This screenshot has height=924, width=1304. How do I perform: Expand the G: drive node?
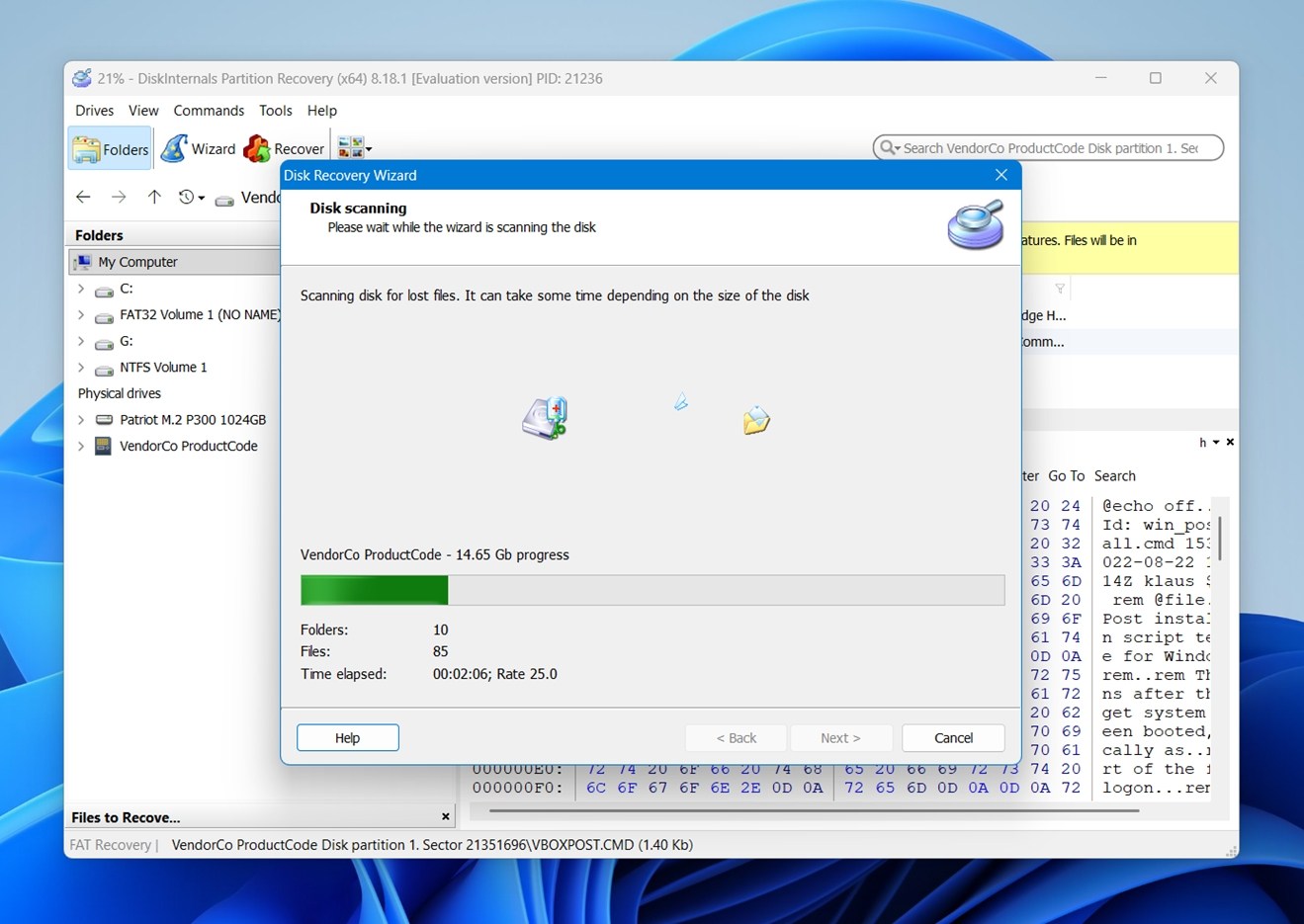[81, 342]
